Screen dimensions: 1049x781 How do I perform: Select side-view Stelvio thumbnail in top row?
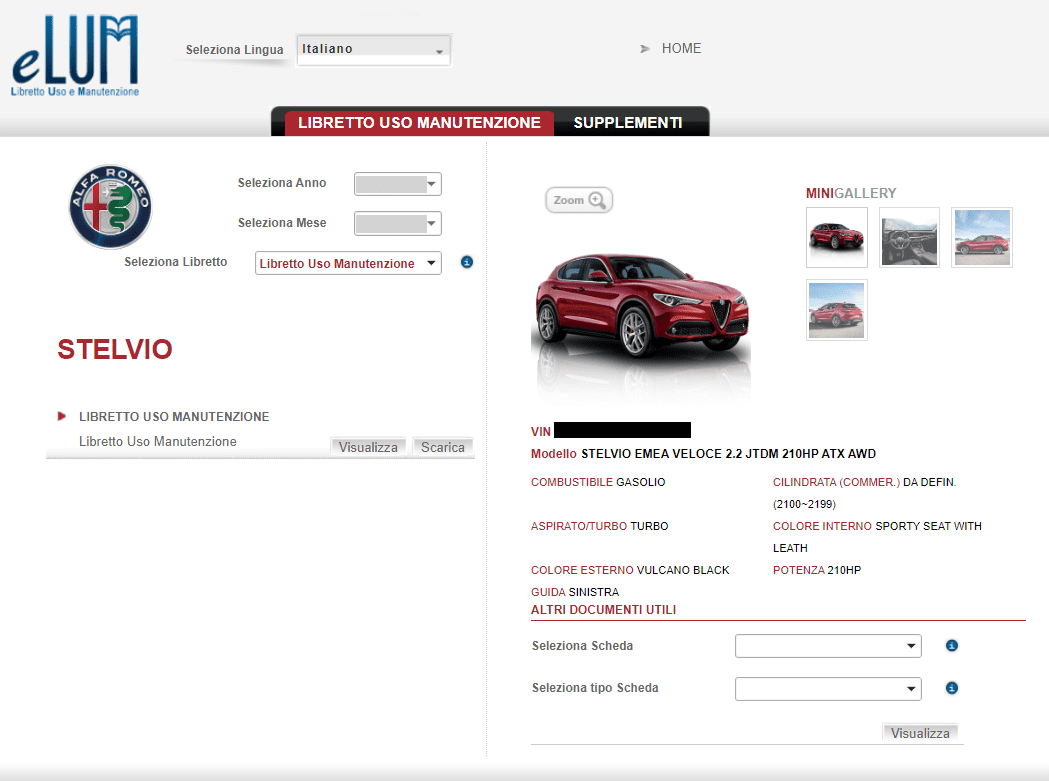[x=981, y=238]
